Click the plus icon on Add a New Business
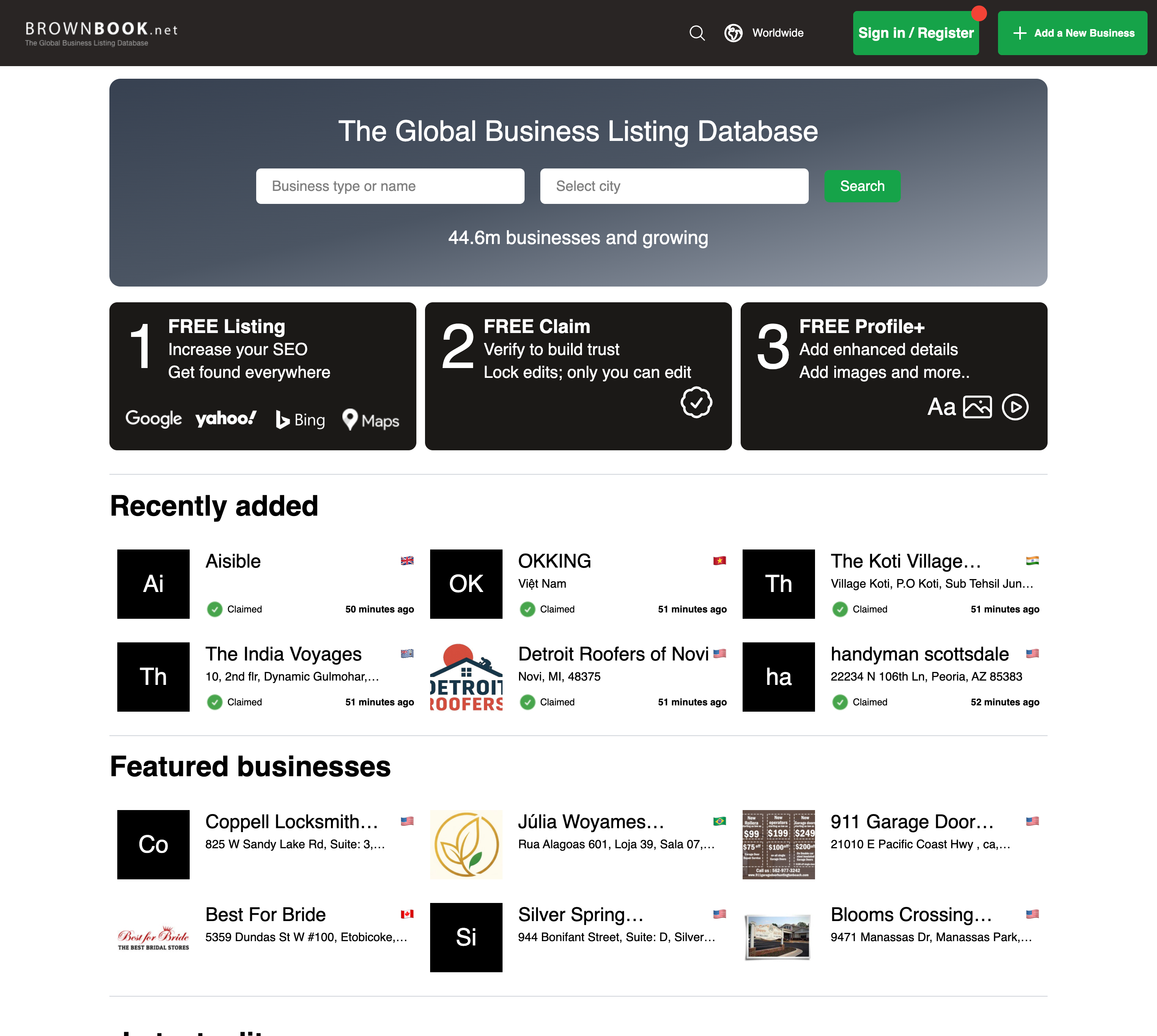 point(1020,33)
